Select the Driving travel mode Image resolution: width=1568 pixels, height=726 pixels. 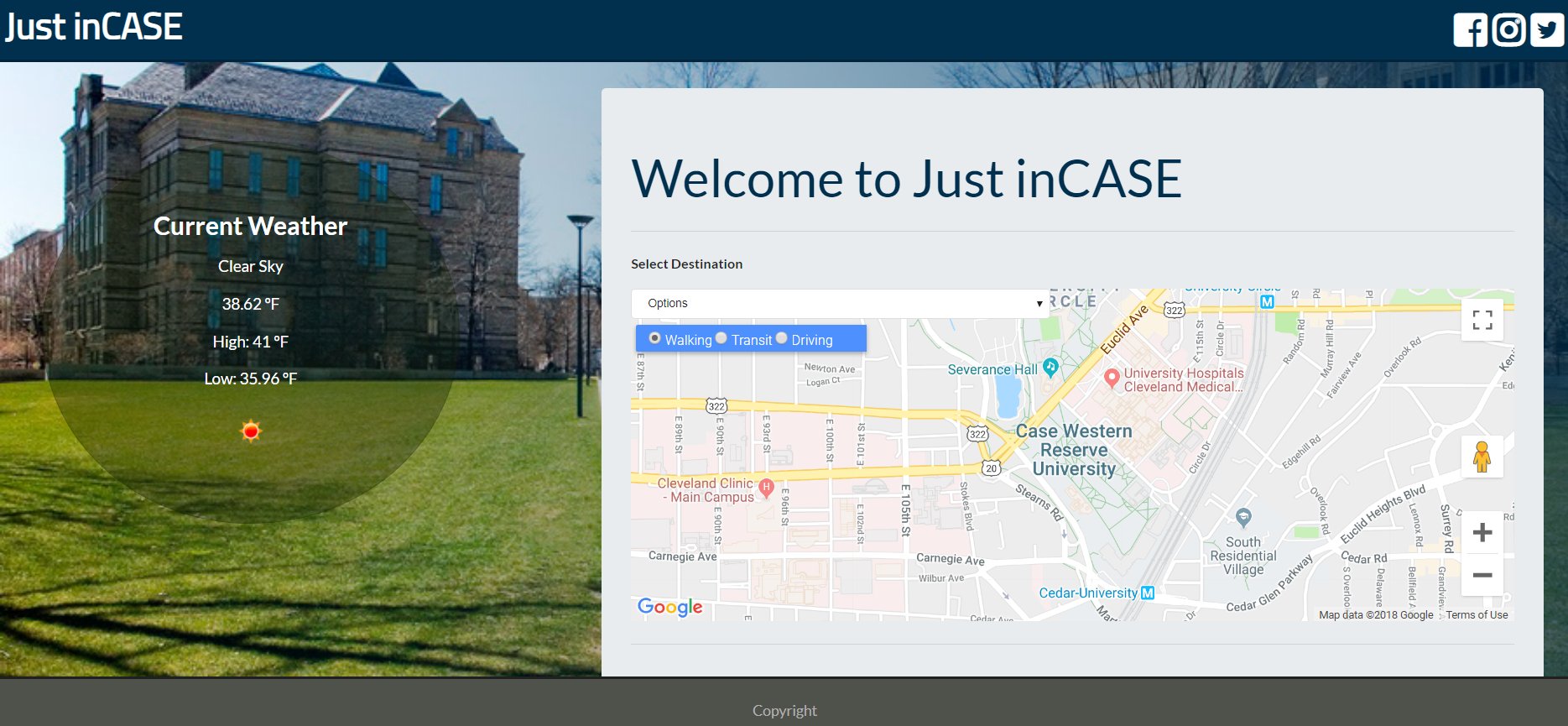click(781, 338)
